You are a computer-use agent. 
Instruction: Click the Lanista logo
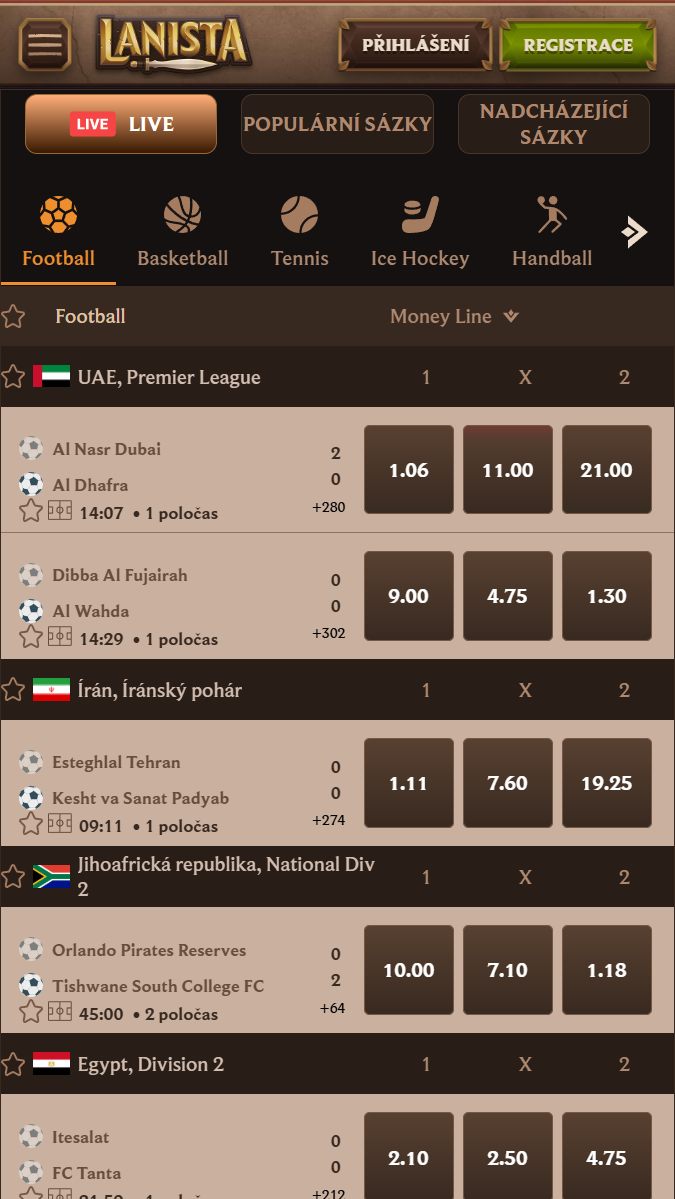pos(173,44)
